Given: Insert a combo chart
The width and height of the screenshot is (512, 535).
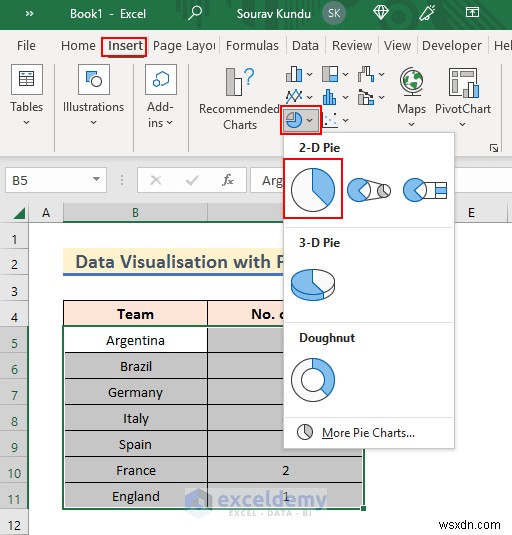Looking at the screenshot, I should point(366,97).
